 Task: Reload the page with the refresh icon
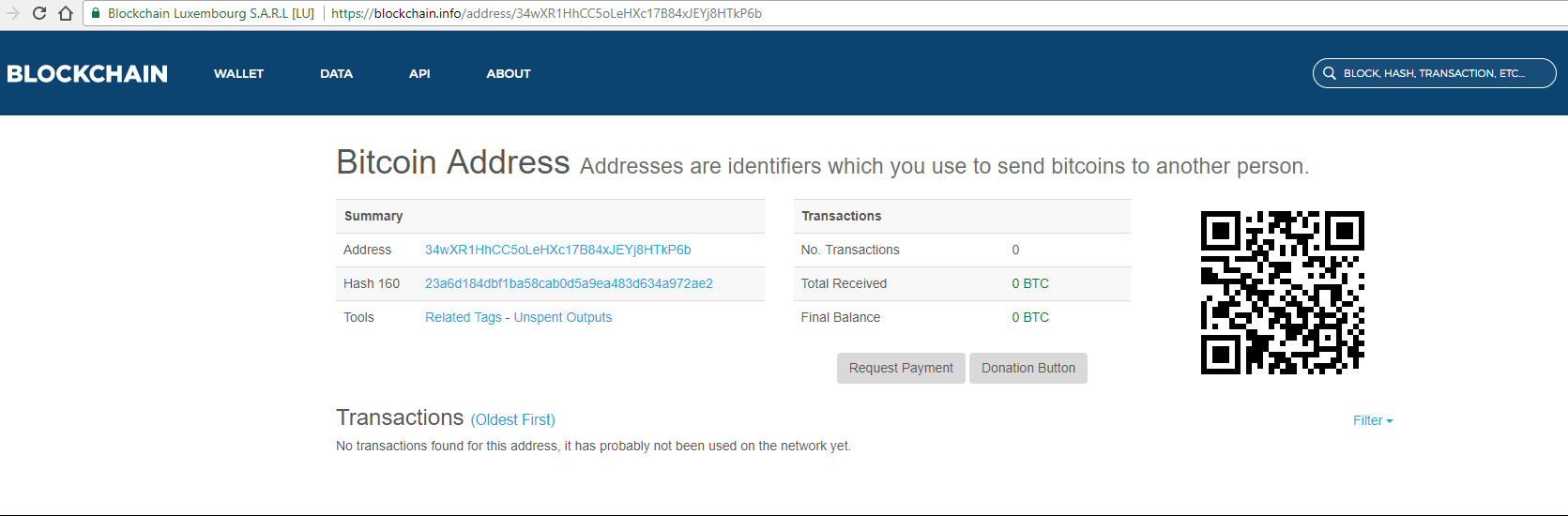pos(39,13)
